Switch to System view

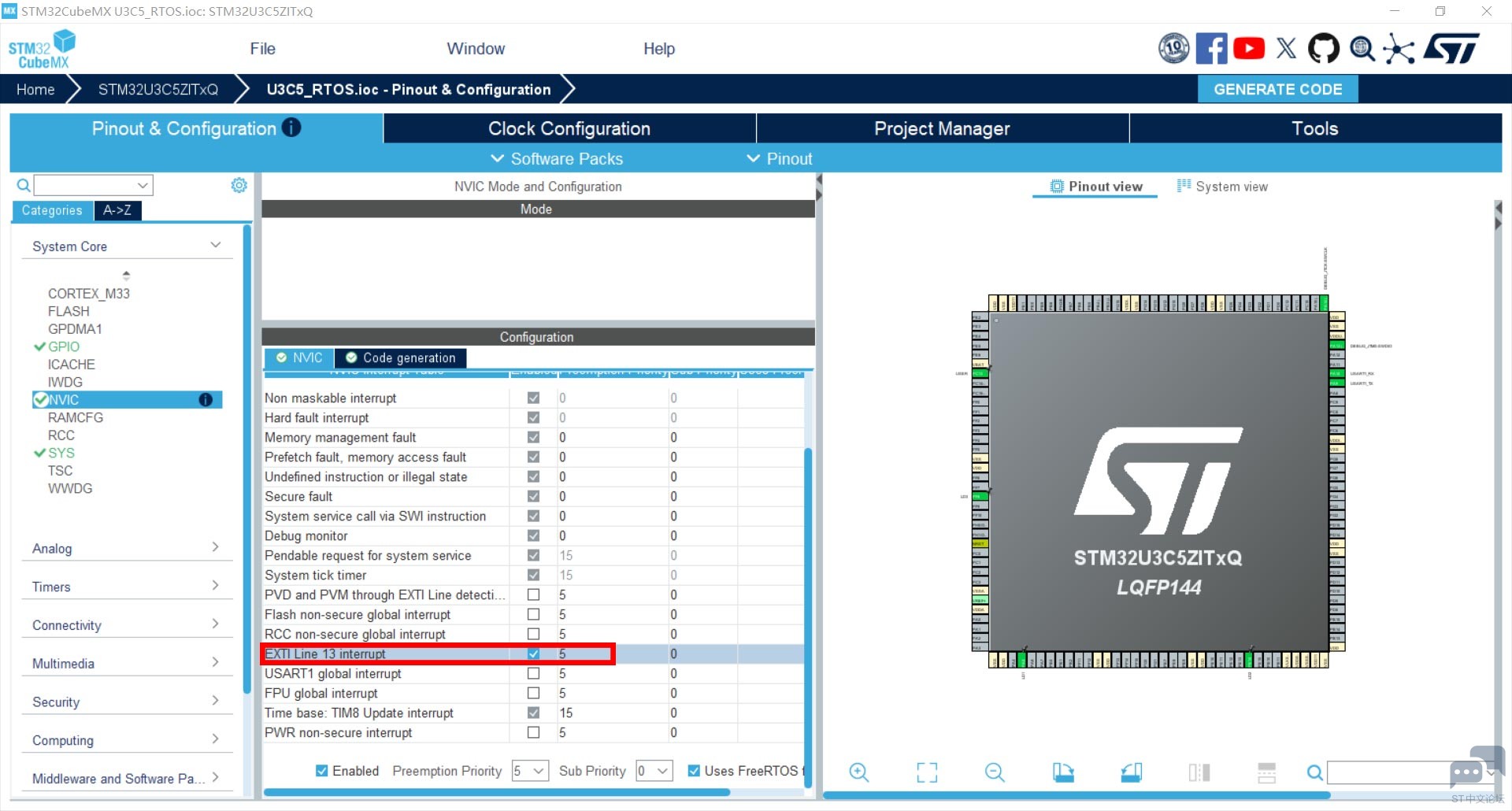[1222, 187]
